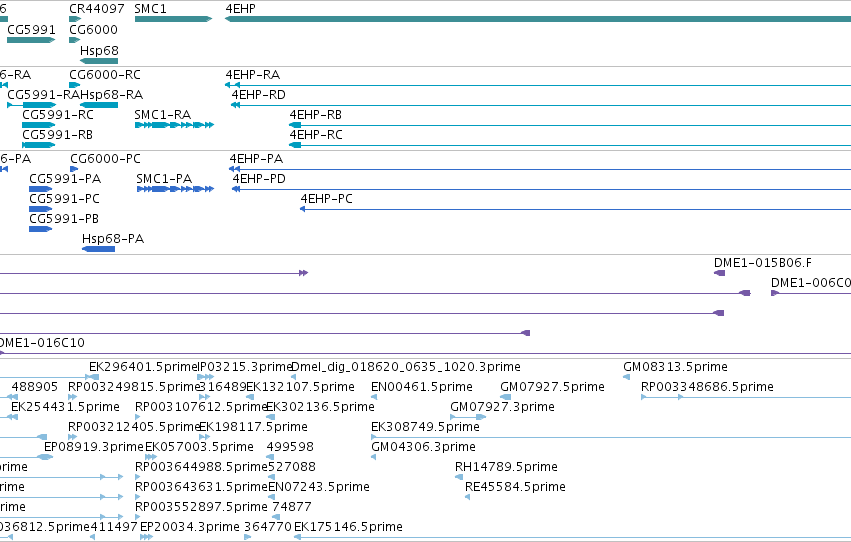
Task: Select EST RH14789.5prime
Action: pos(459,477)
